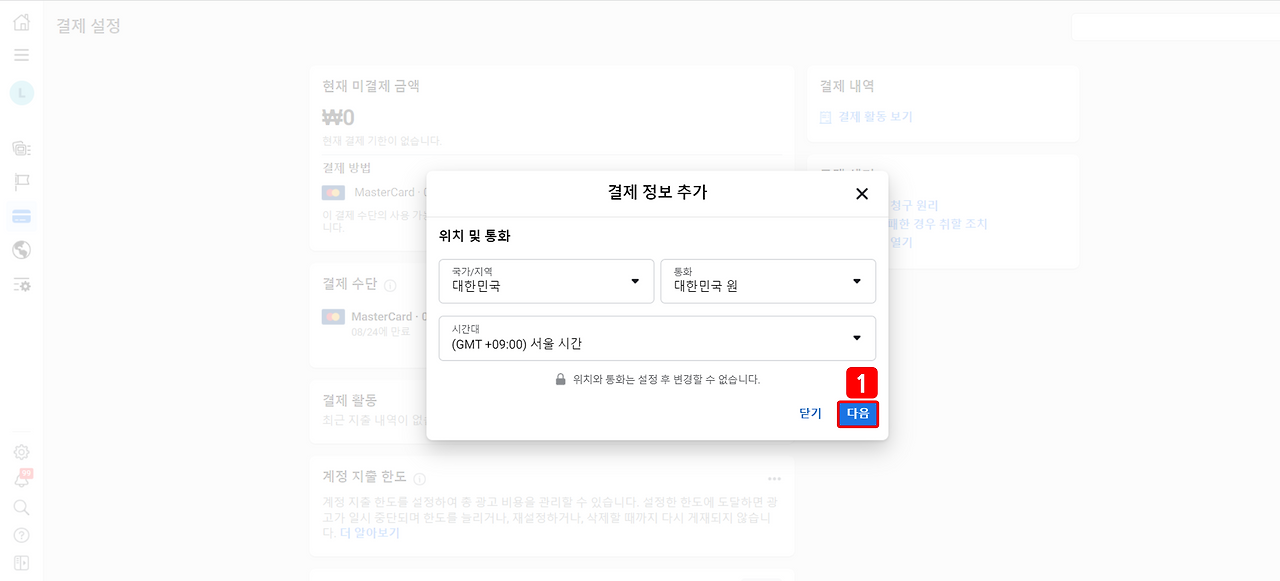Open the notifications bell with 99 badge
The height and width of the screenshot is (581, 1280).
pos(20,480)
